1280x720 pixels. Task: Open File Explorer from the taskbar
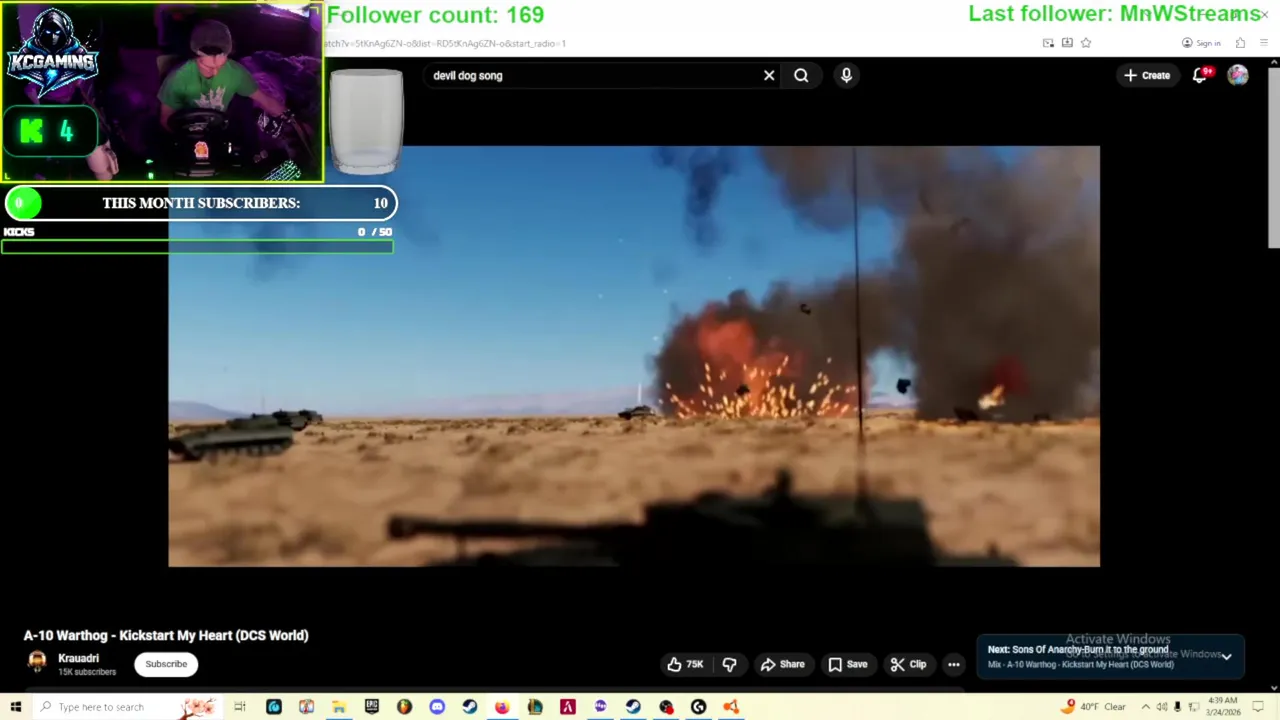339,707
